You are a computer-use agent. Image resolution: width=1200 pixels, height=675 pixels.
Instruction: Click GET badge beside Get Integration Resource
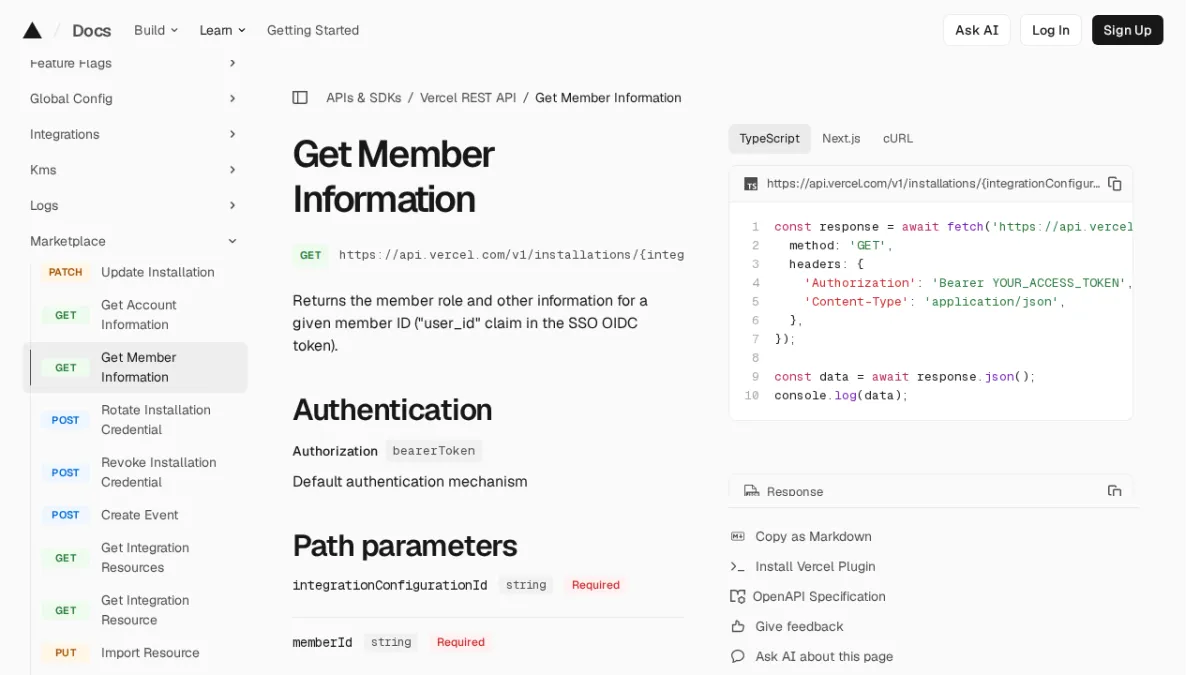tap(66, 610)
